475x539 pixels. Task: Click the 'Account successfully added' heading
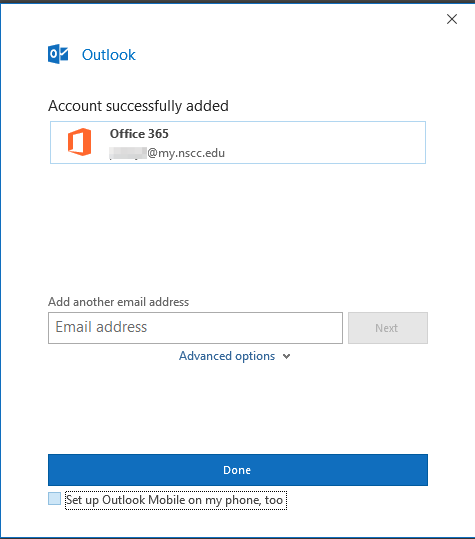(138, 106)
